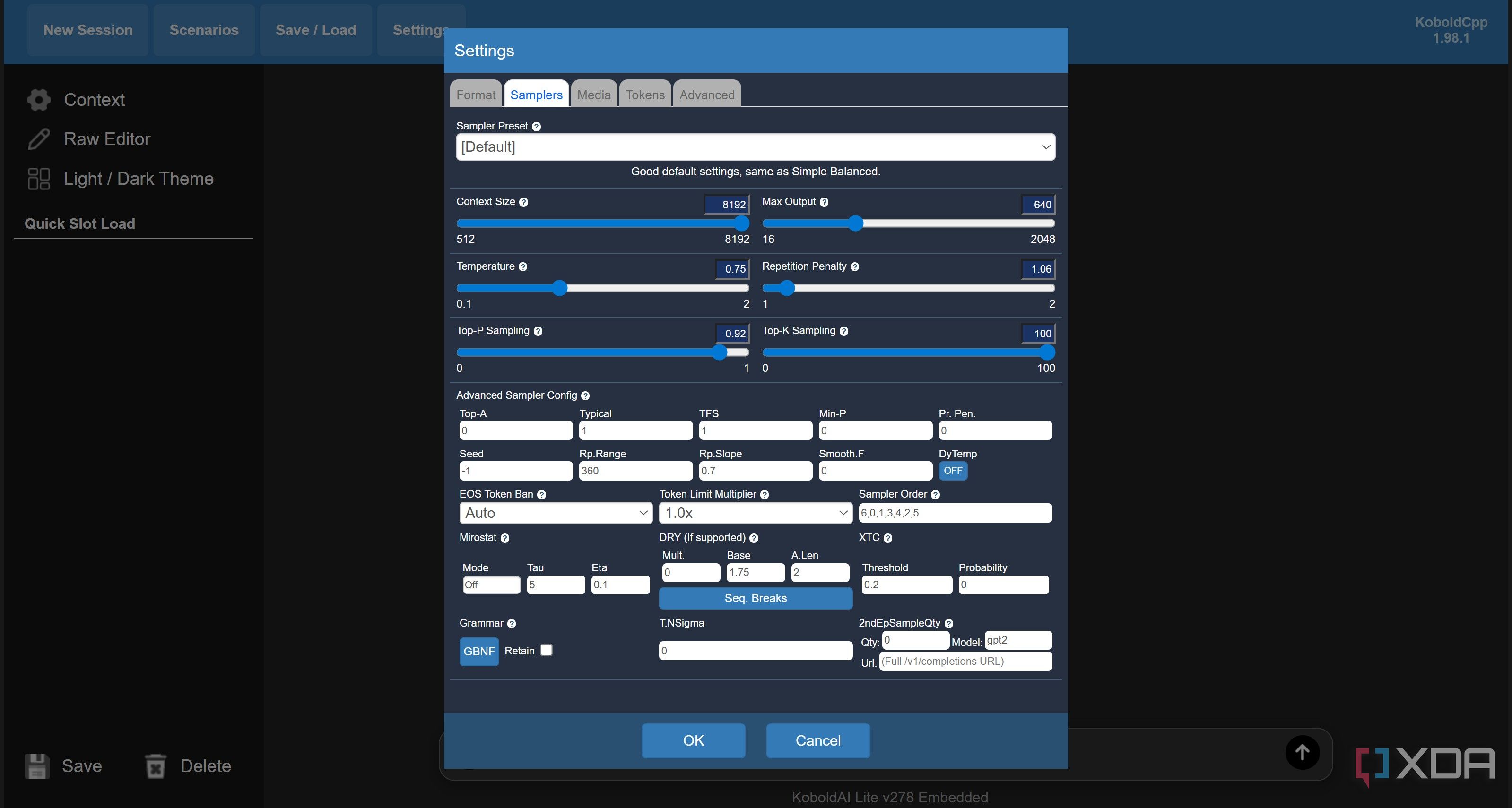This screenshot has height=808, width=1512.
Task: Click the Max Output slider track
Action: 908,223
